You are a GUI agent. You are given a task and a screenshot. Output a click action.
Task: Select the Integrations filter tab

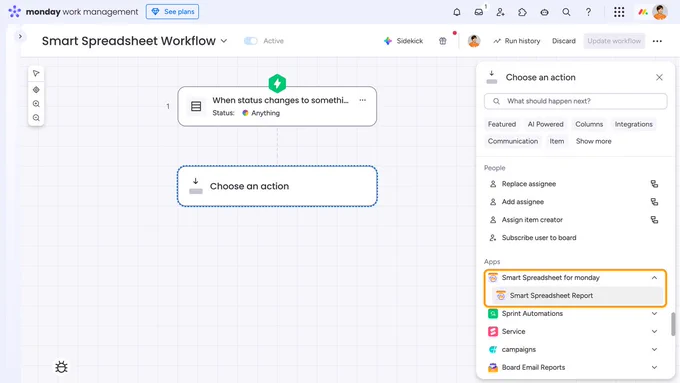(633, 124)
